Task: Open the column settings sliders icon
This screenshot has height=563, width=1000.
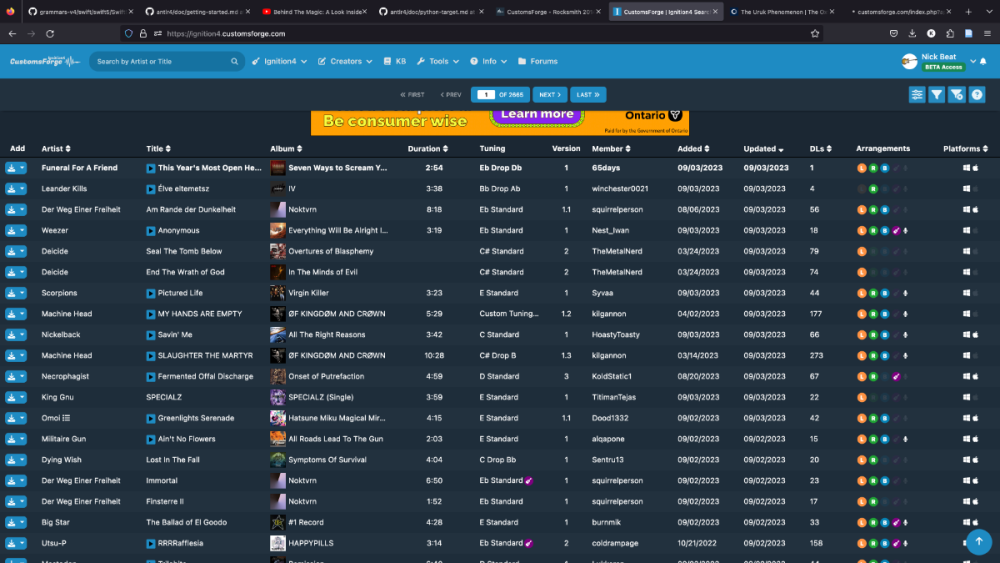Action: 916,94
